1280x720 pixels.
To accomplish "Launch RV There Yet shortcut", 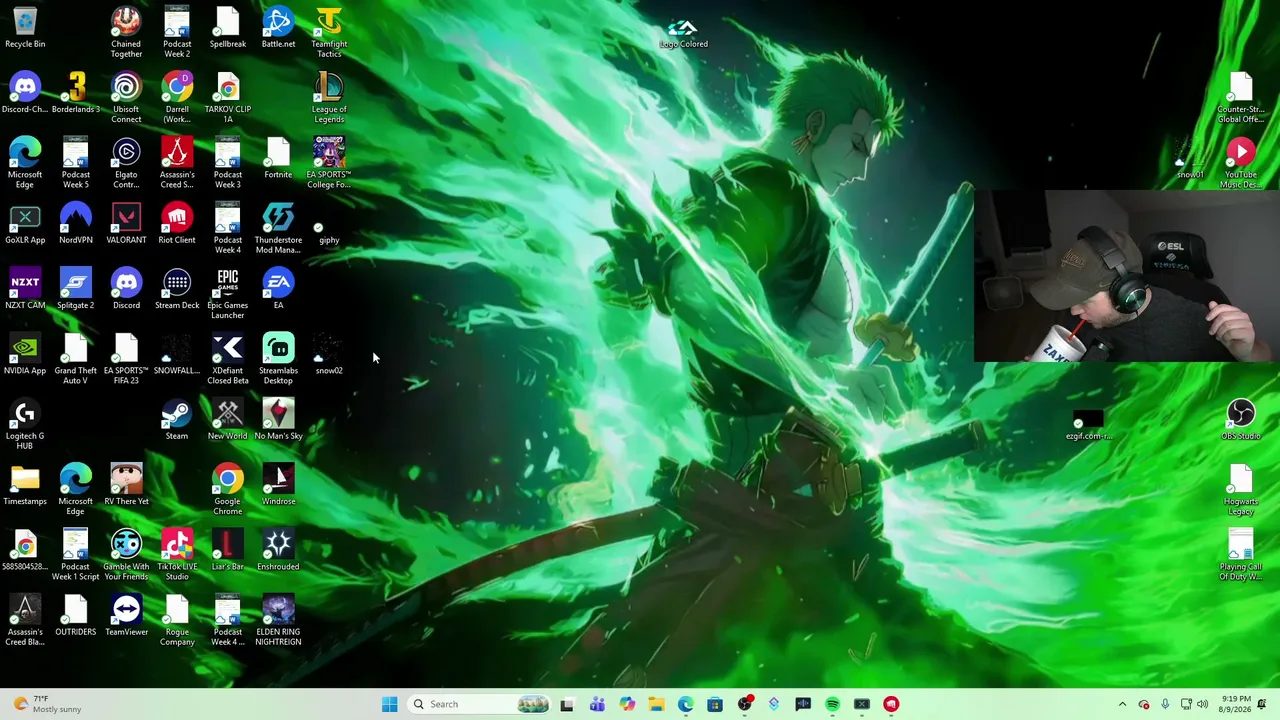I will 126,485.
